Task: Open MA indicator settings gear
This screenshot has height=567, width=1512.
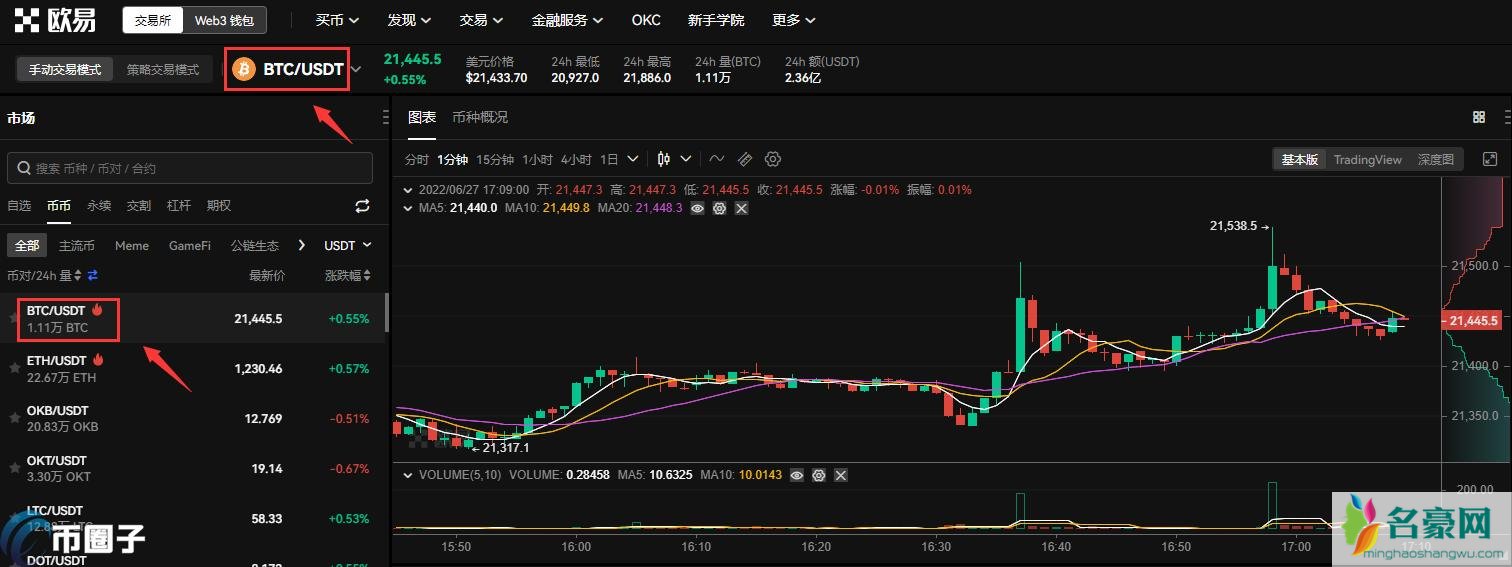Action: pos(719,208)
